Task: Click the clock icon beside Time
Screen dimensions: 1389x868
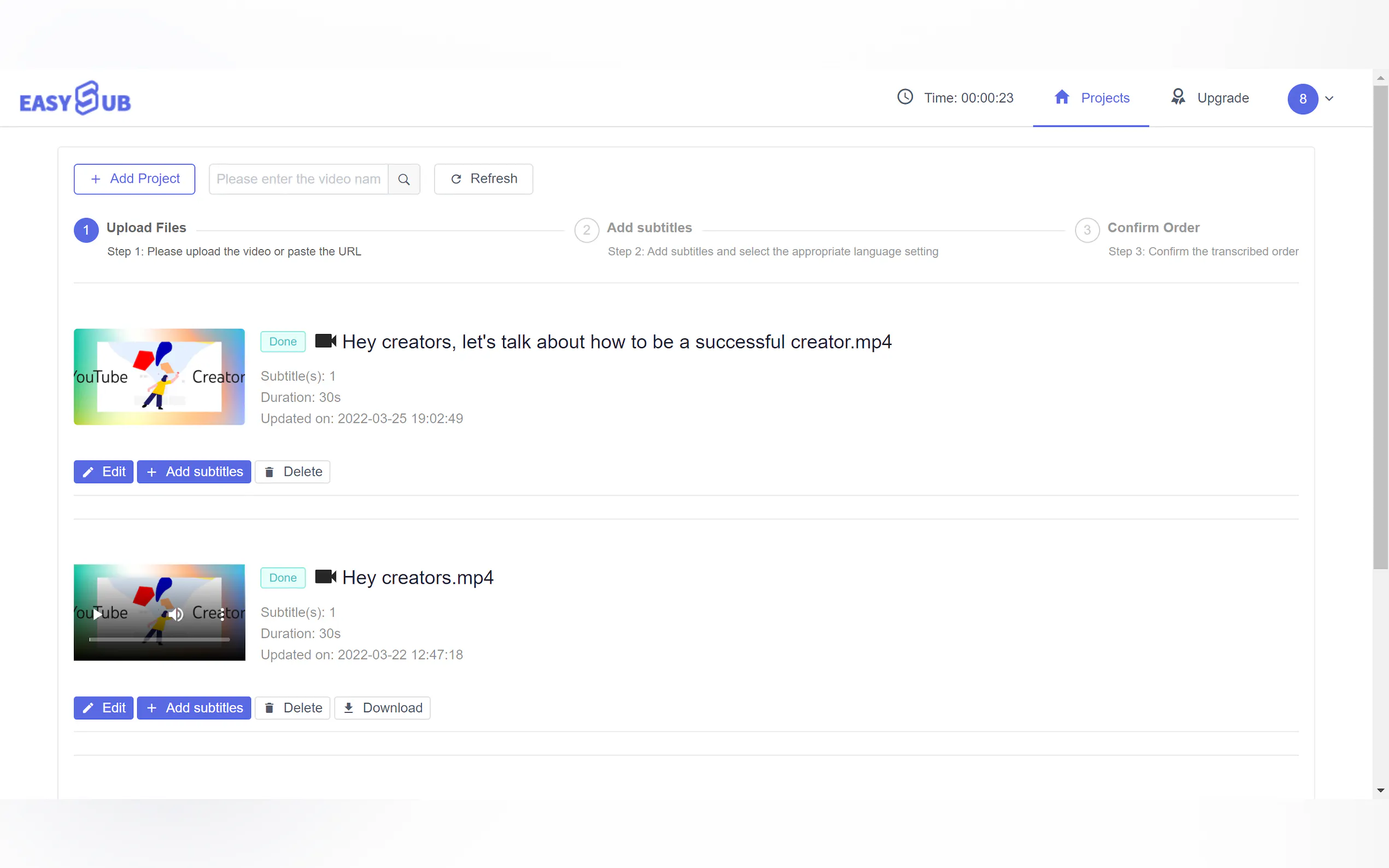Action: [x=904, y=97]
